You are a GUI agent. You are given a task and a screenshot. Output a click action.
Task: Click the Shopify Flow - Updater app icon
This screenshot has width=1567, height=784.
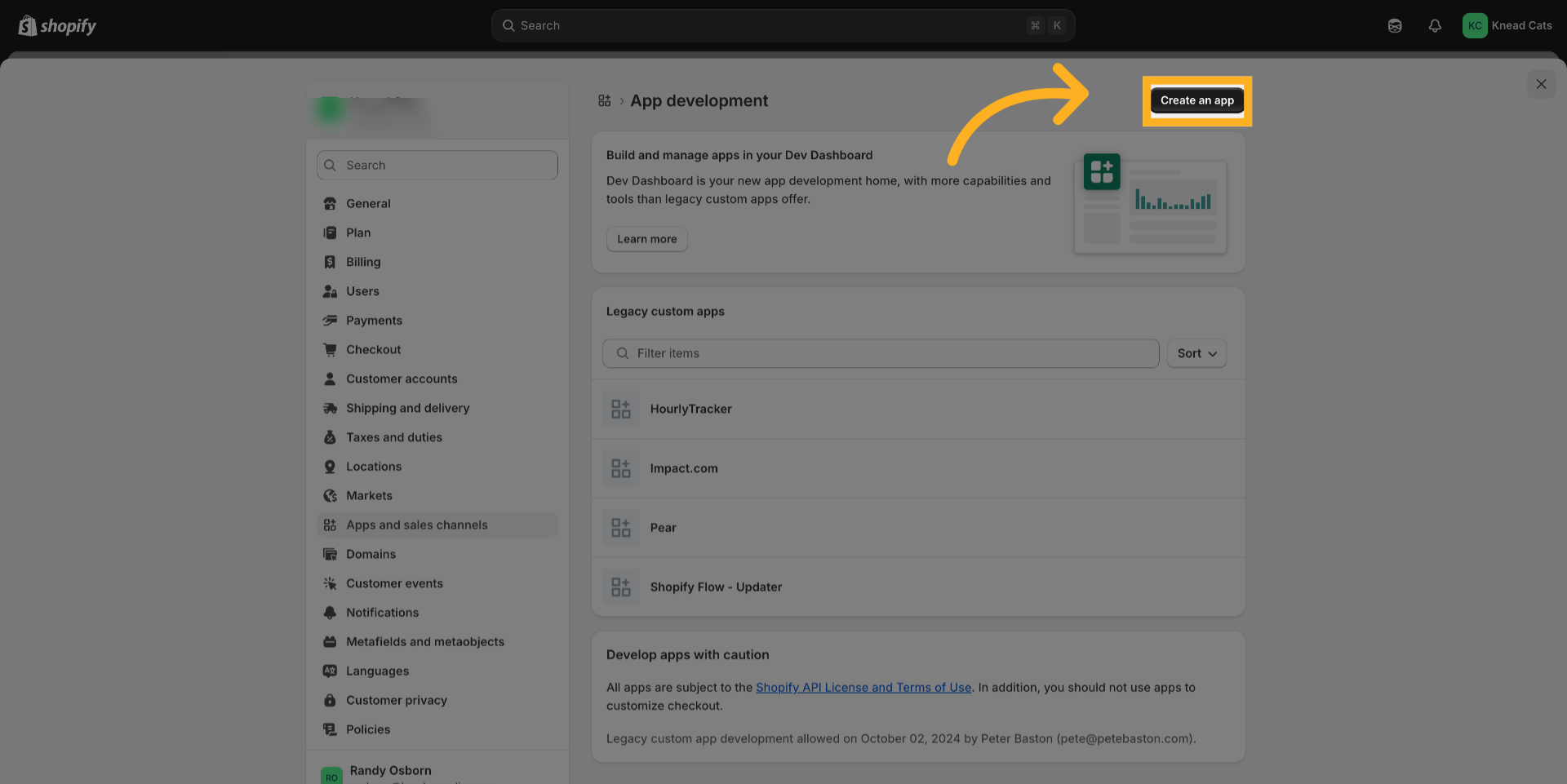coord(620,587)
